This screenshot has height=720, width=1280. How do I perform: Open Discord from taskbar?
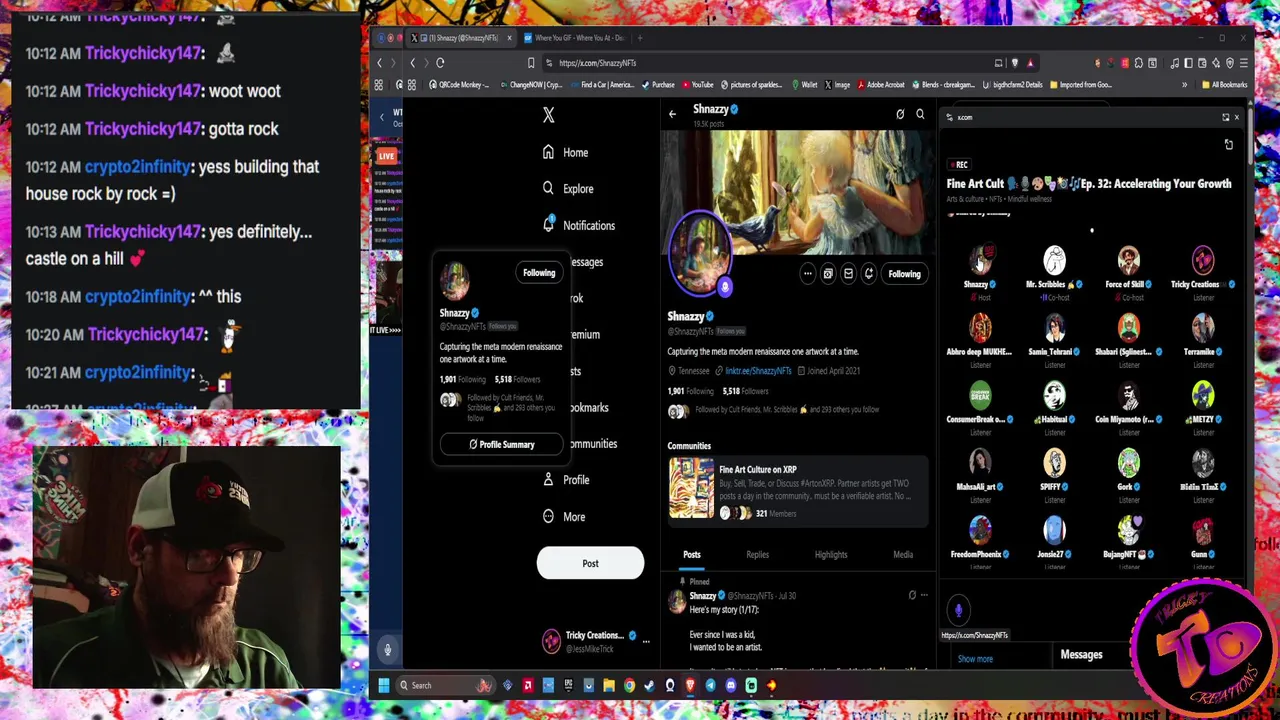(x=731, y=685)
